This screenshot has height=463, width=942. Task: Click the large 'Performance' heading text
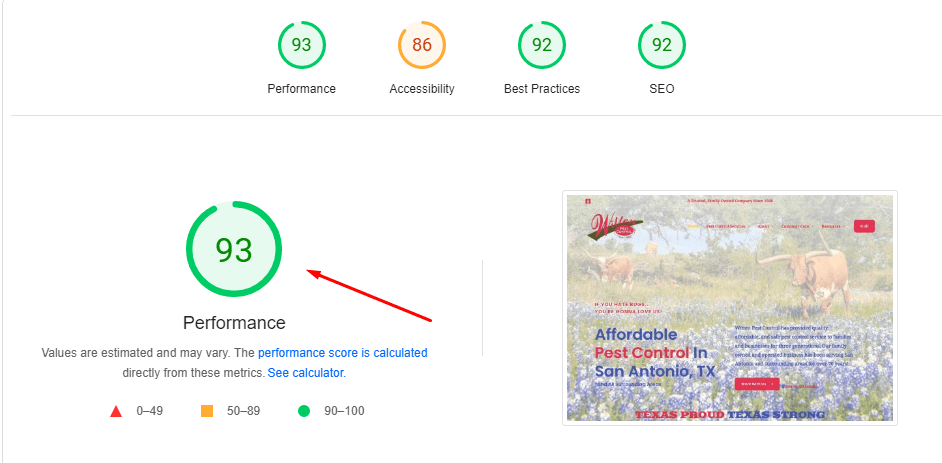tap(234, 323)
